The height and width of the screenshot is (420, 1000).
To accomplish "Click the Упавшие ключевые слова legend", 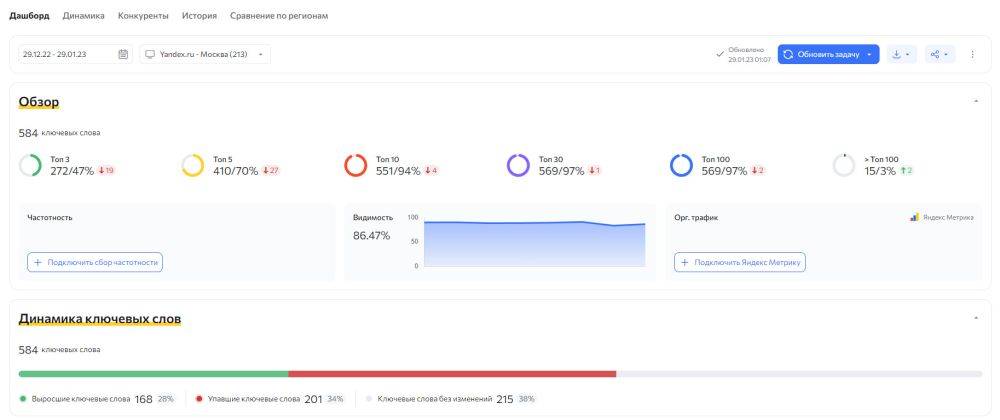I will pyautogui.click(x=270, y=399).
